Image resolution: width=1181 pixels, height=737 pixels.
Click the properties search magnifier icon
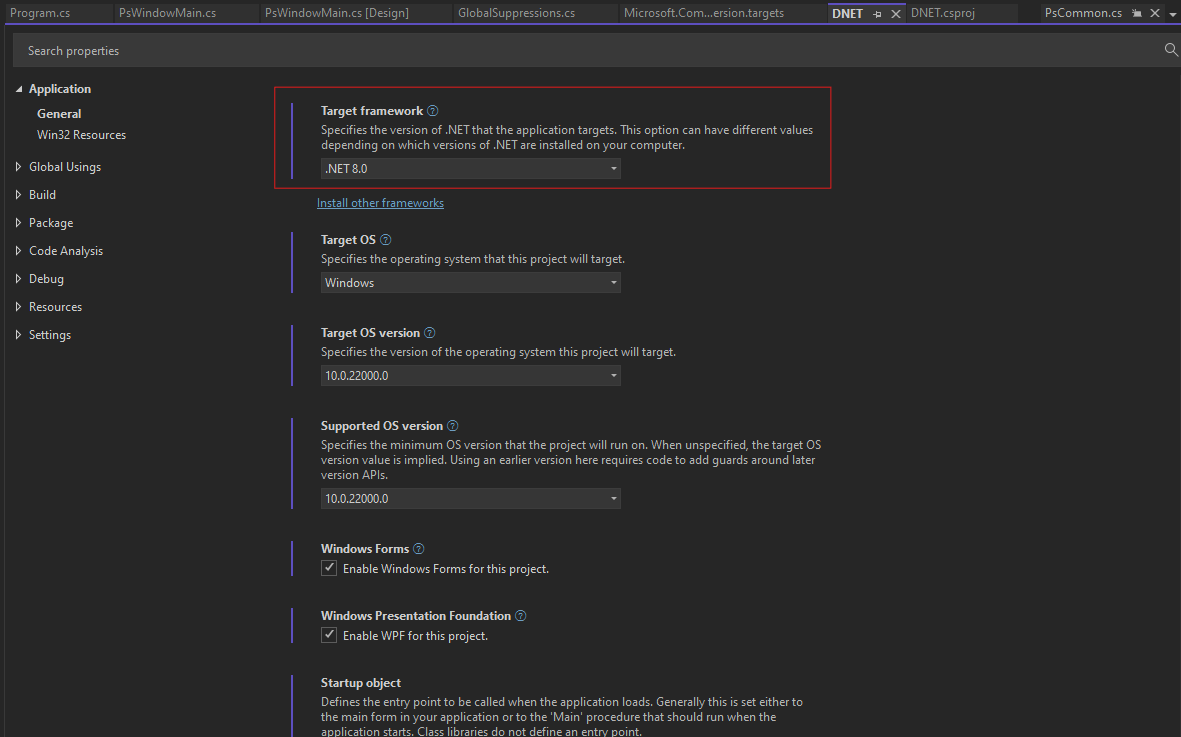point(1170,50)
